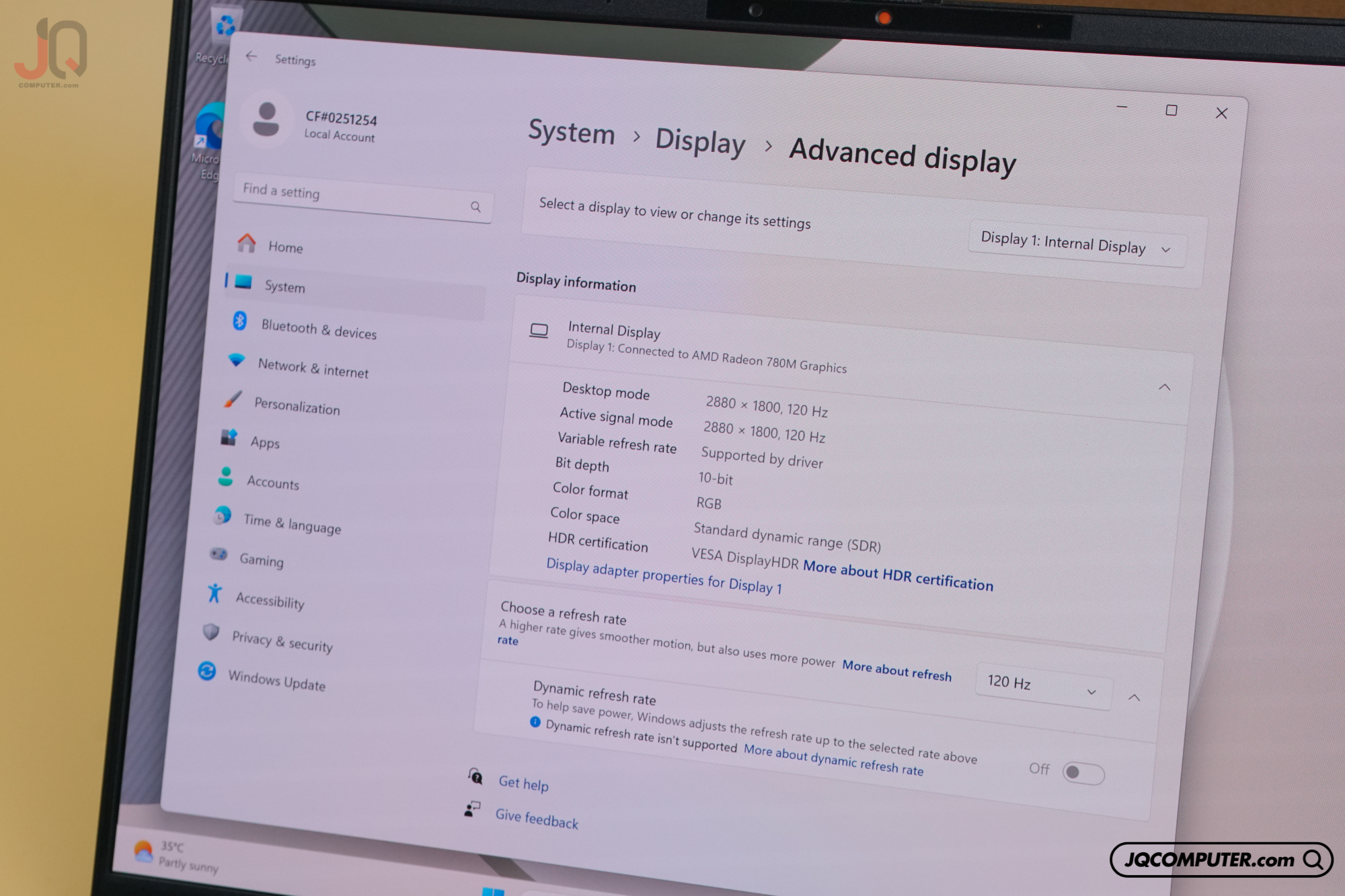Open Gaming settings page
The width and height of the screenshot is (1345, 896).
point(262,560)
